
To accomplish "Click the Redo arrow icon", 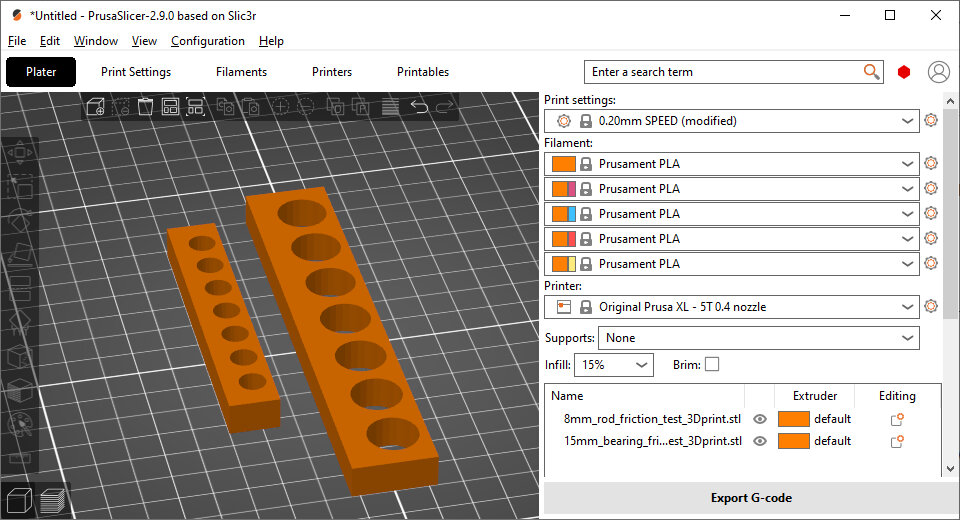I will (x=444, y=107).
